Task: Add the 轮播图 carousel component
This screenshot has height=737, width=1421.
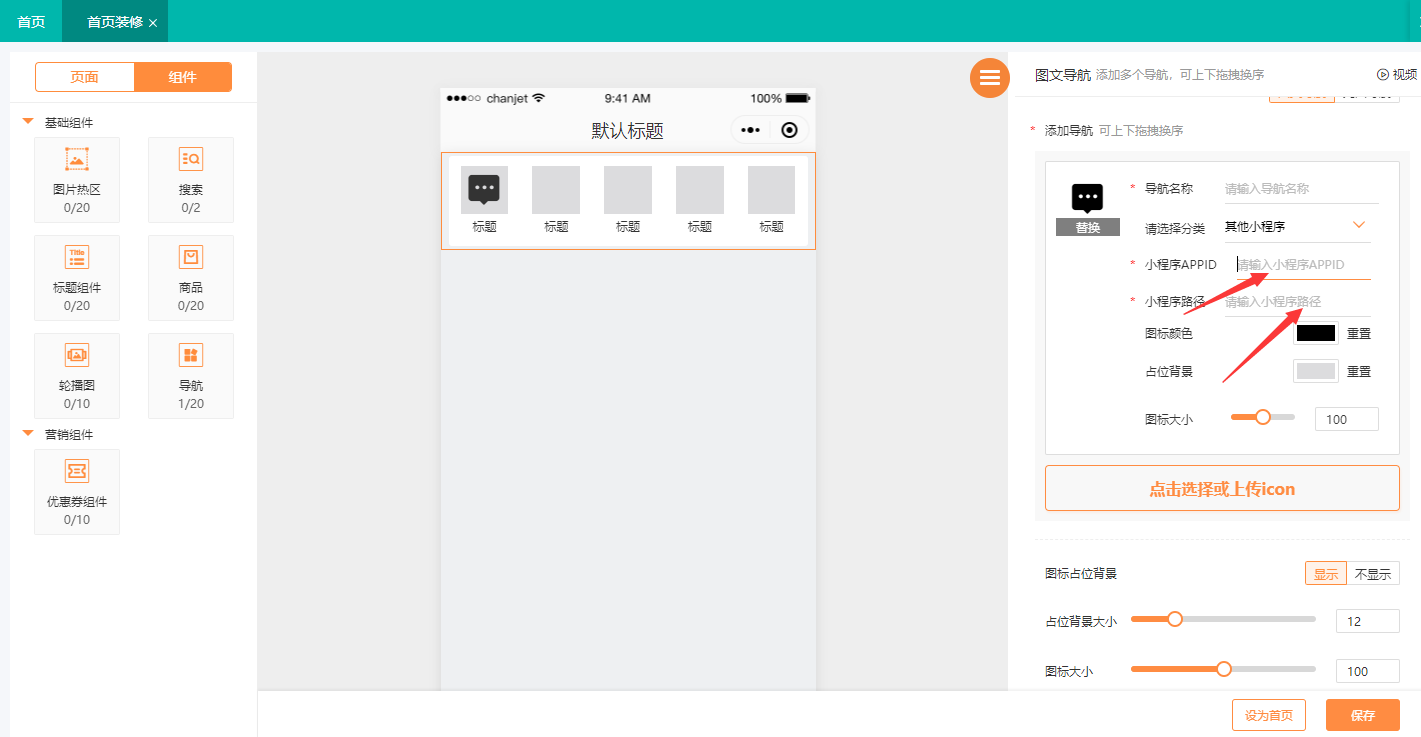Action: click(77, 375)
